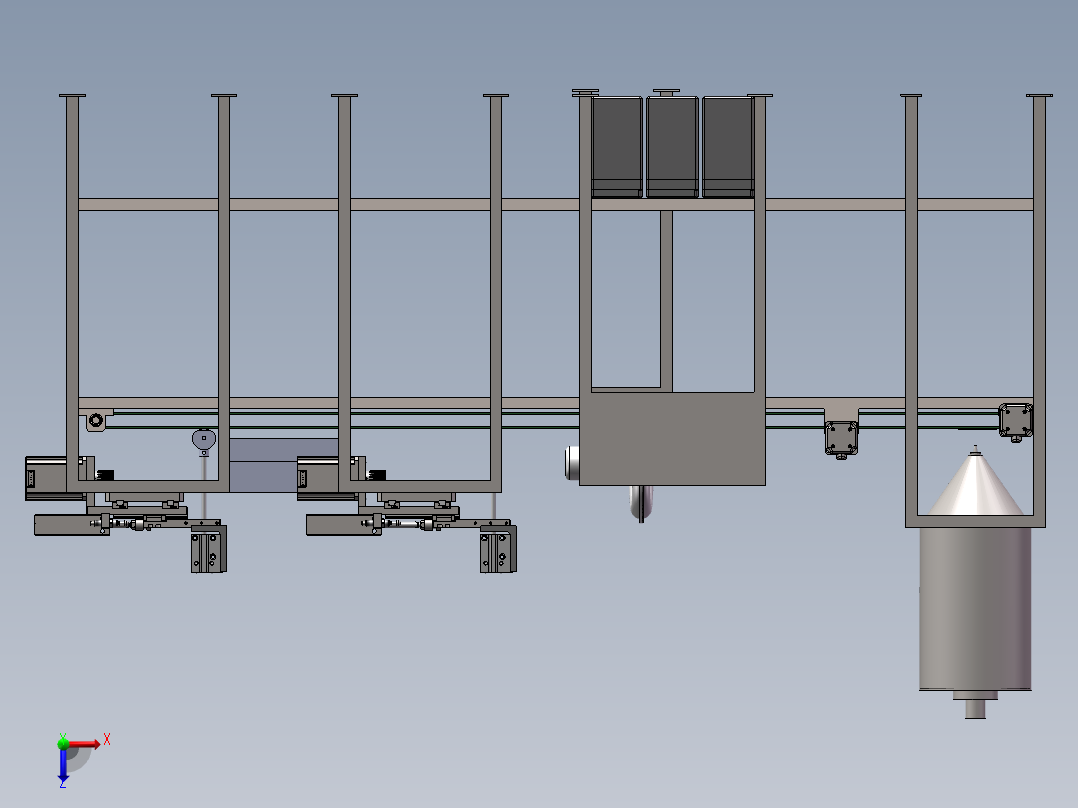This screenshot has height=808, width=1078.
Task: Click the blue Z axis arrow of triad
Action: (x=63, y=765)
